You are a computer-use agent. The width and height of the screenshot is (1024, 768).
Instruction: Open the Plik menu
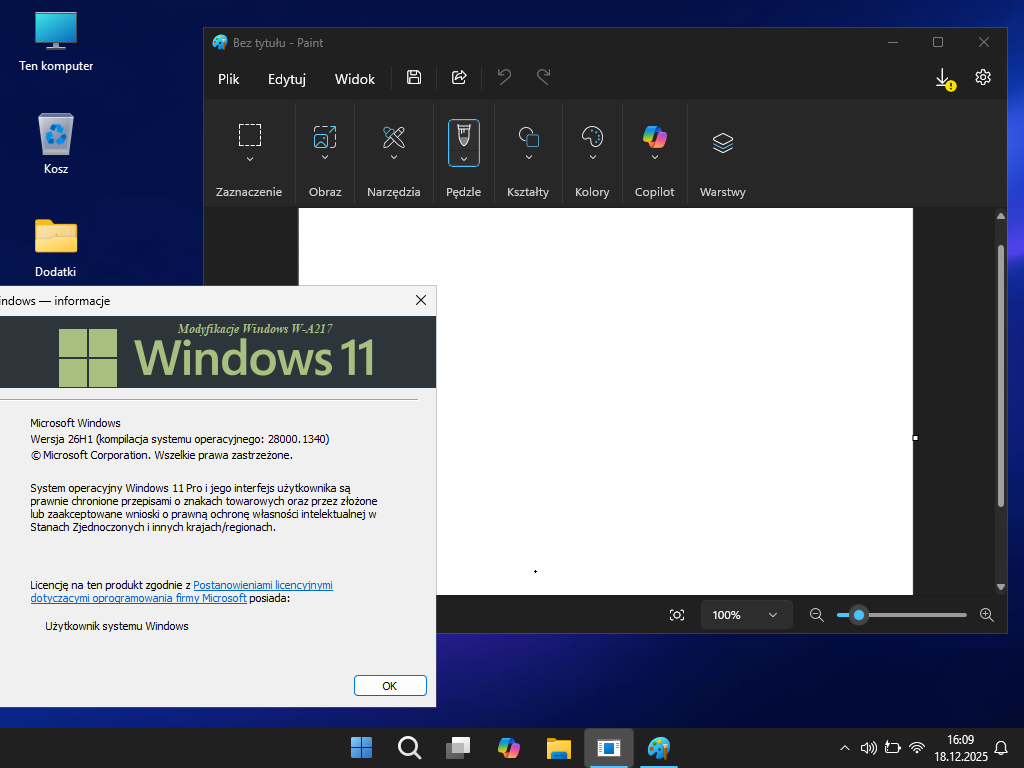tap(229, 79)
